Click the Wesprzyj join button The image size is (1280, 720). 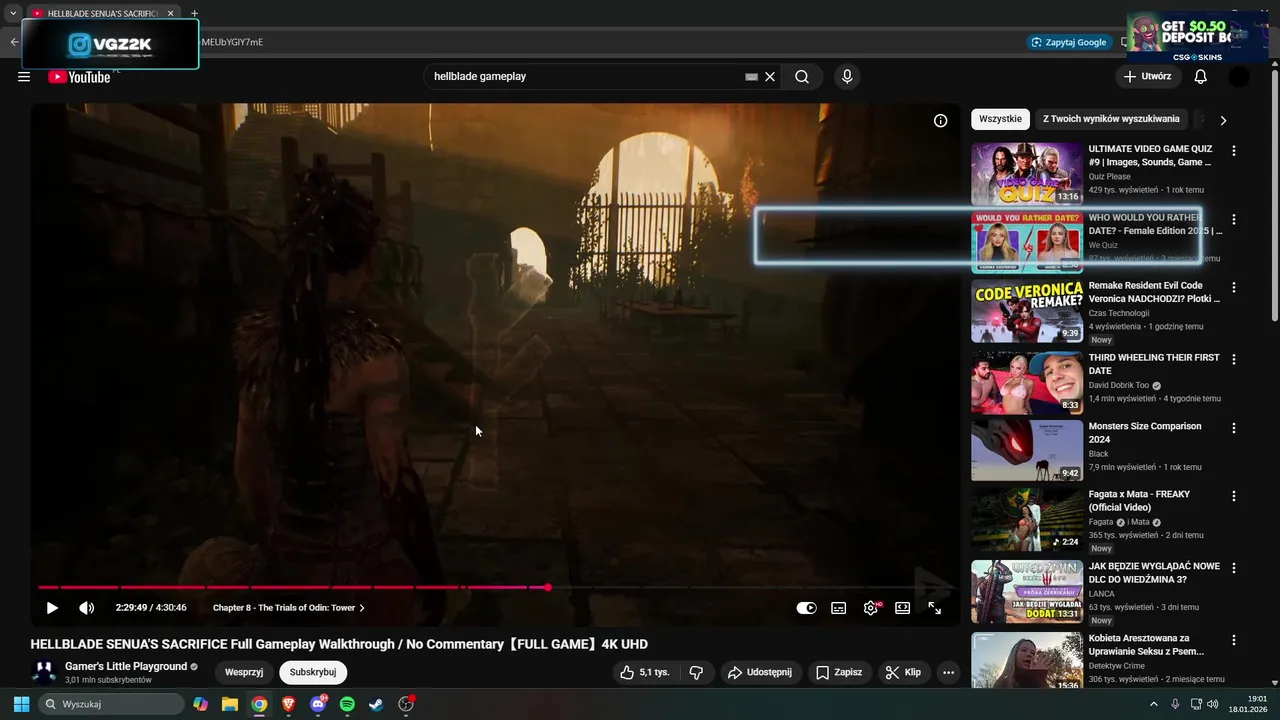coord(244,672)
